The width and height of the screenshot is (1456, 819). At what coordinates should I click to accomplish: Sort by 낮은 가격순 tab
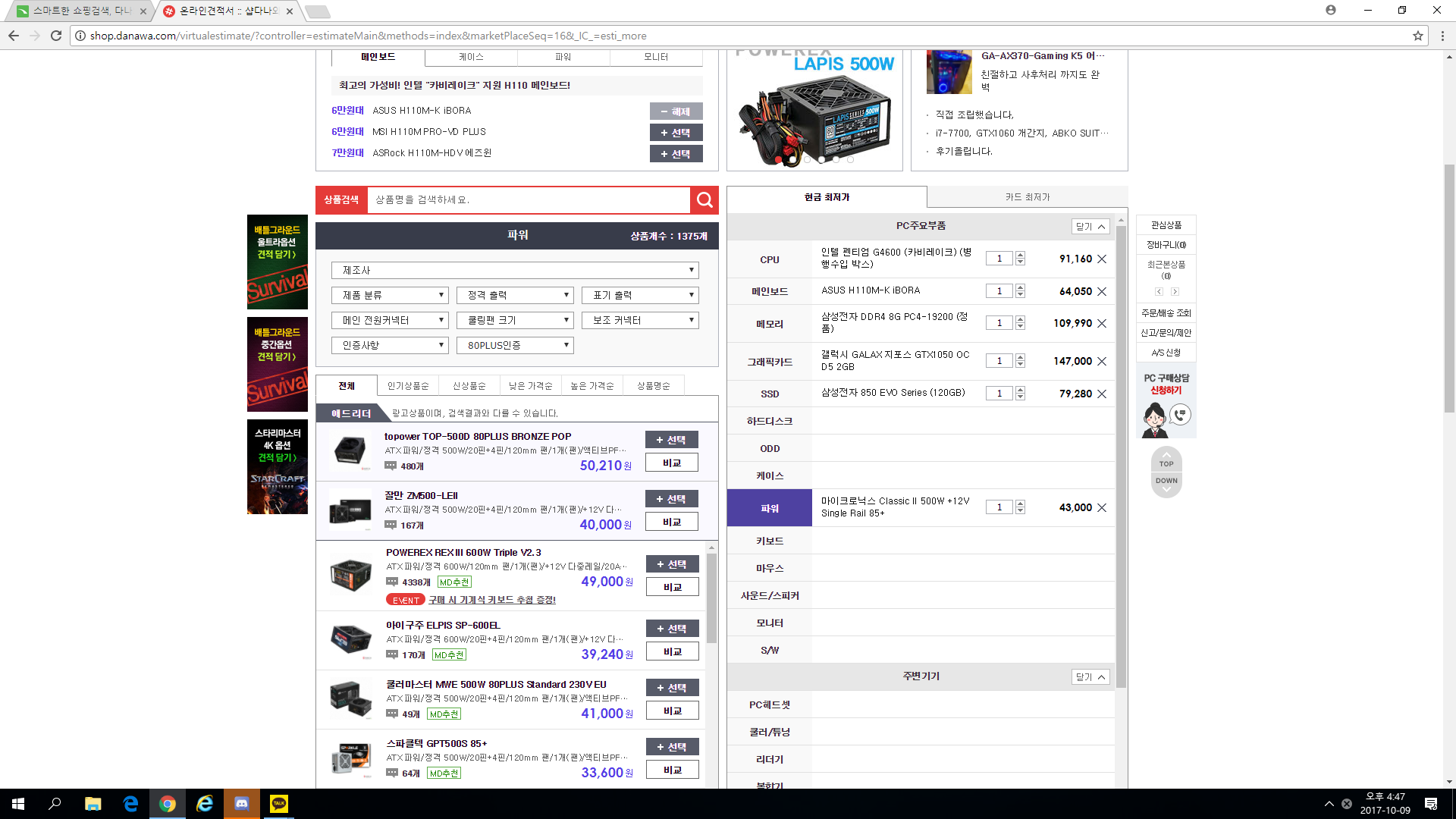coord(531,386)
